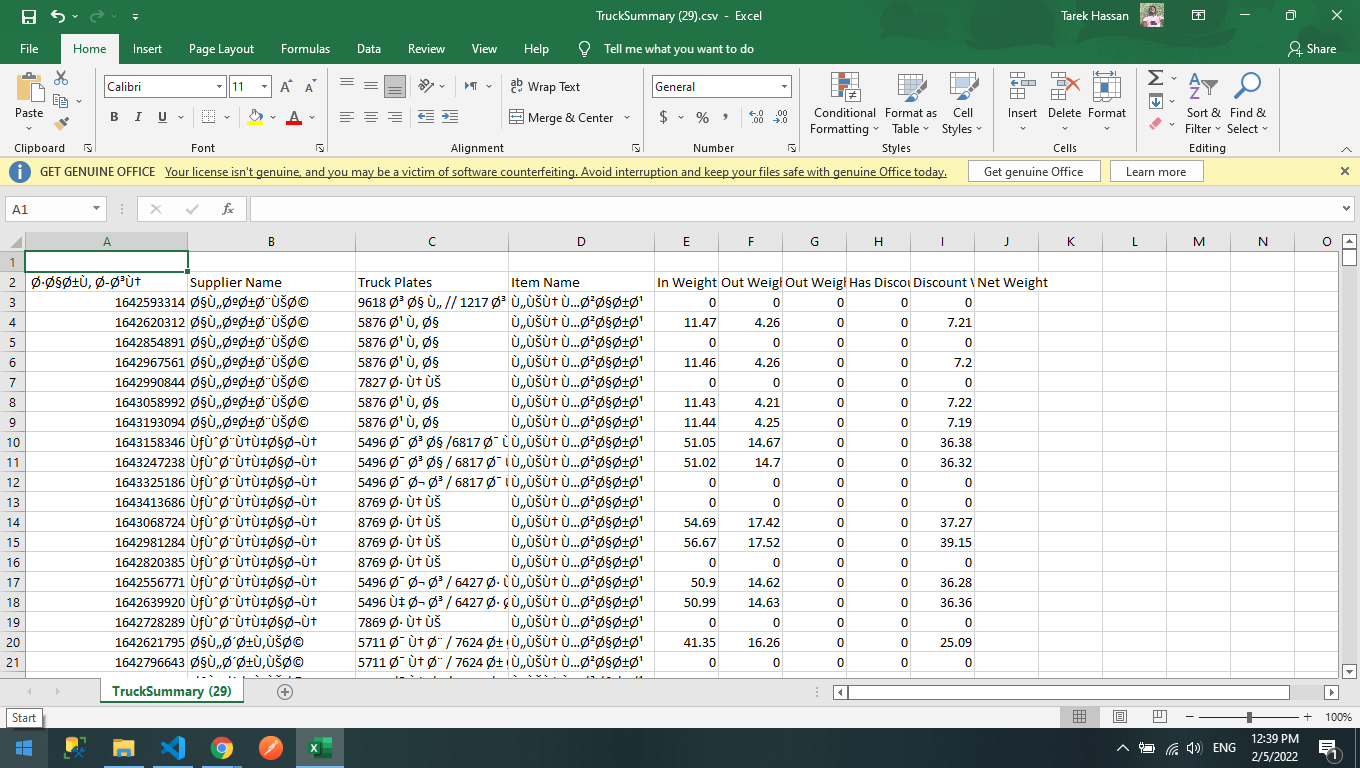Open the Review menu tab
Image resolution: width=1360 pixels, height=768 pixels.
click(x=426, y=48)
